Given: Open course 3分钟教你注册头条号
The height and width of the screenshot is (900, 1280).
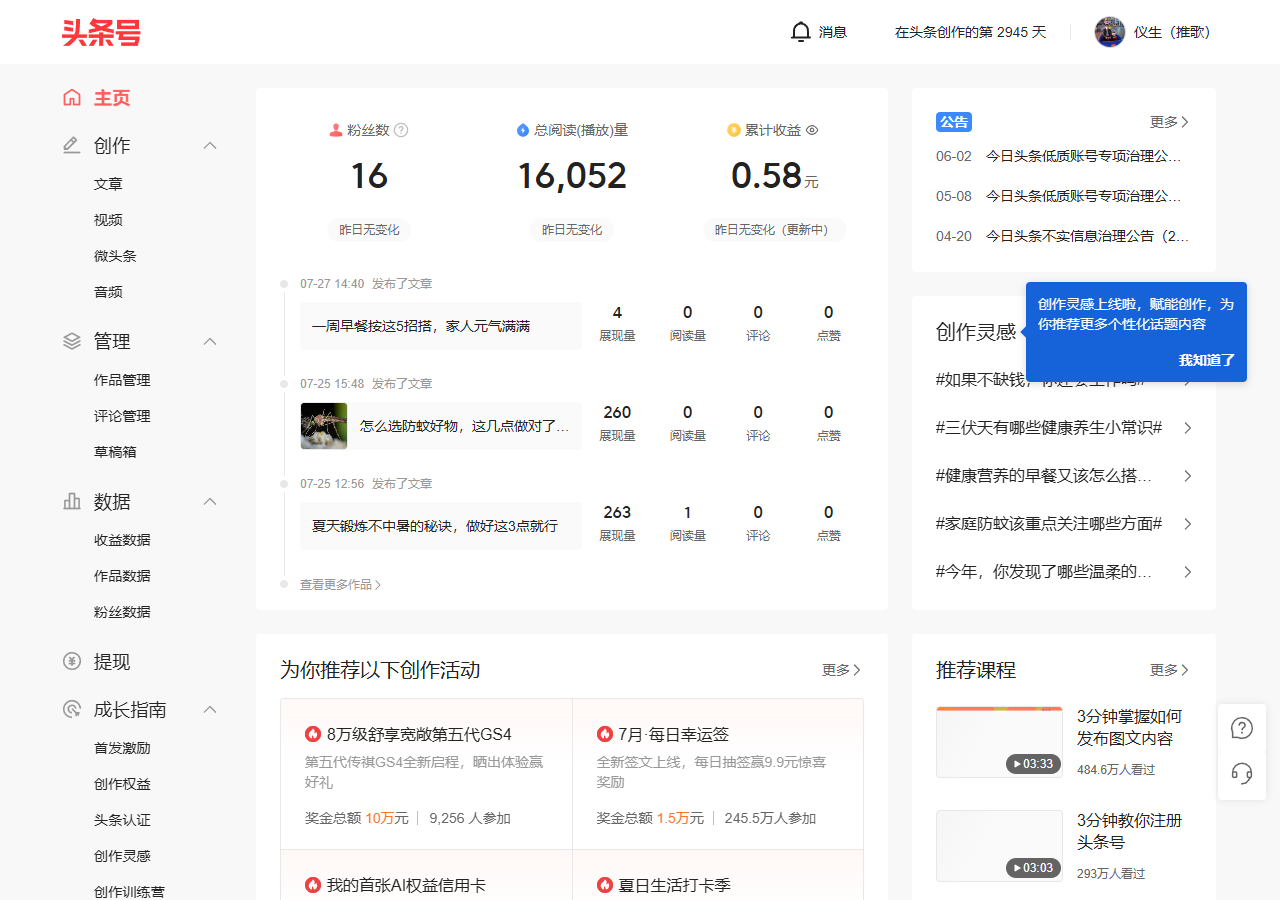Looking at the screenshot, I should point(1130,831).
